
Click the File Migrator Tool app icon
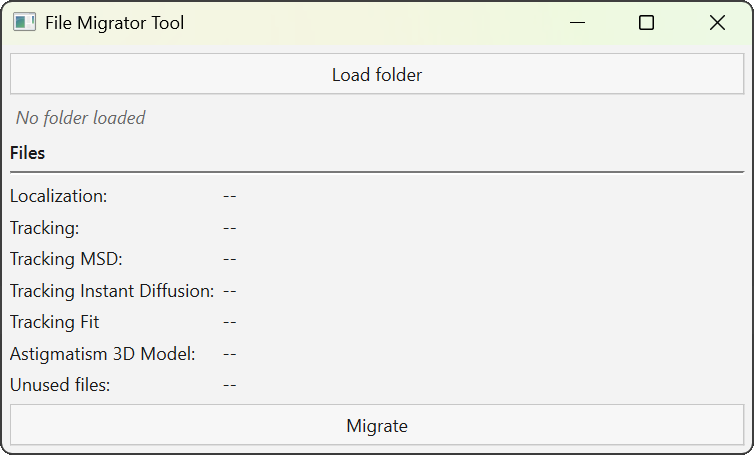click(x=24, y=23)
